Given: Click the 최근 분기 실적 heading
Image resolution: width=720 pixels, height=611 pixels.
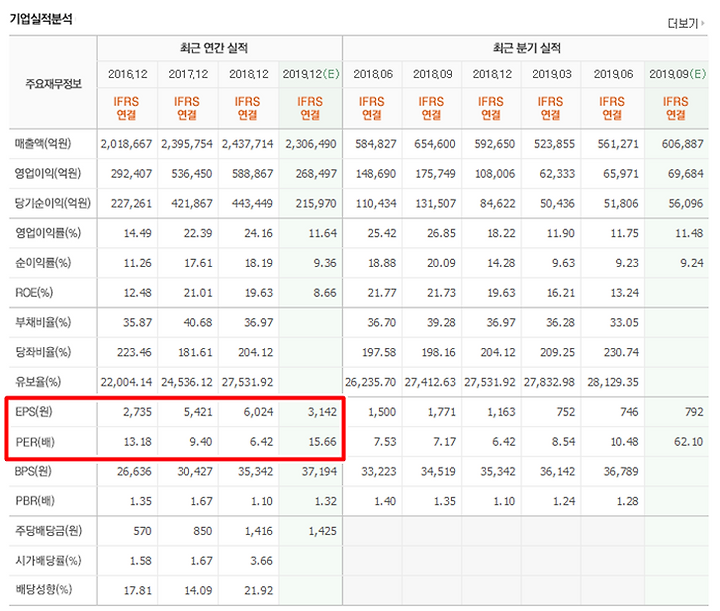Looking at the screenshot, I should [527, 48].
